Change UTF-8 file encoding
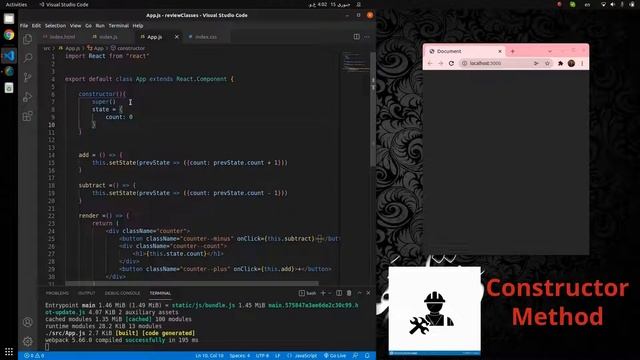 pyautogui.click(x=262, y=356)
